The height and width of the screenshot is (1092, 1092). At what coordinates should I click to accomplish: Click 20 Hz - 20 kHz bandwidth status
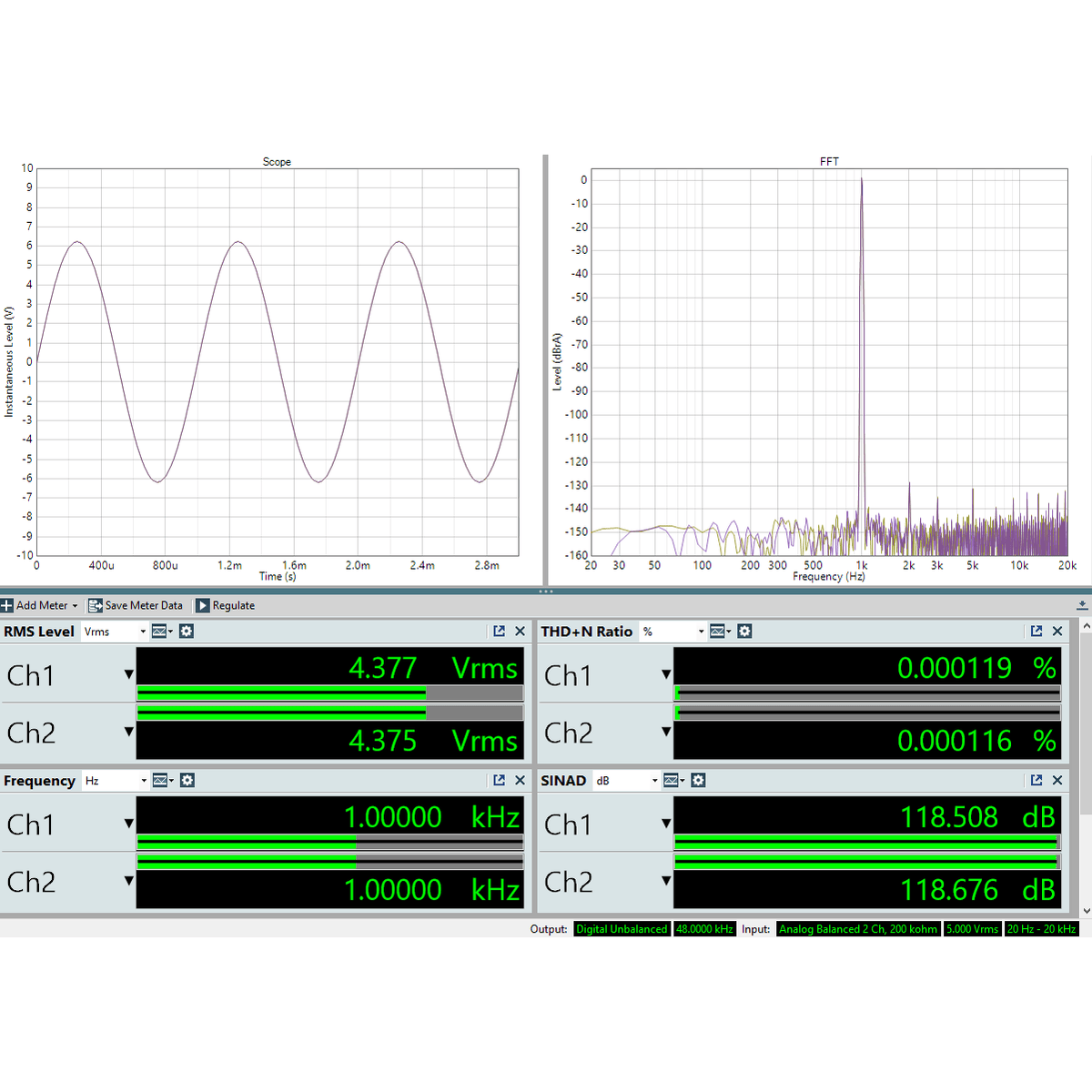pos(1041,929)
